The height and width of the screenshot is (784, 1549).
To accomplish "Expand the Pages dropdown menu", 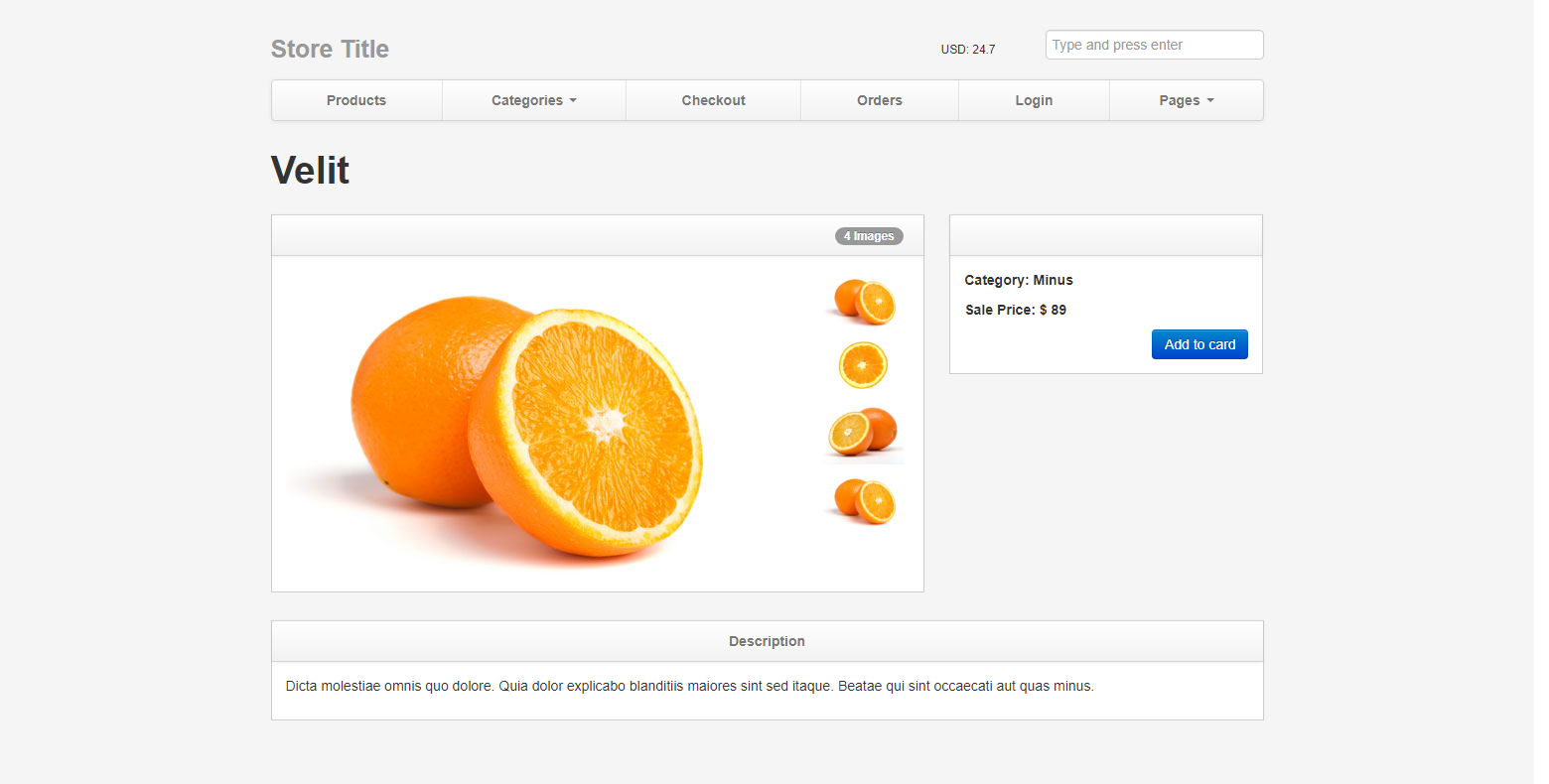I will [x=1186, y=100].
